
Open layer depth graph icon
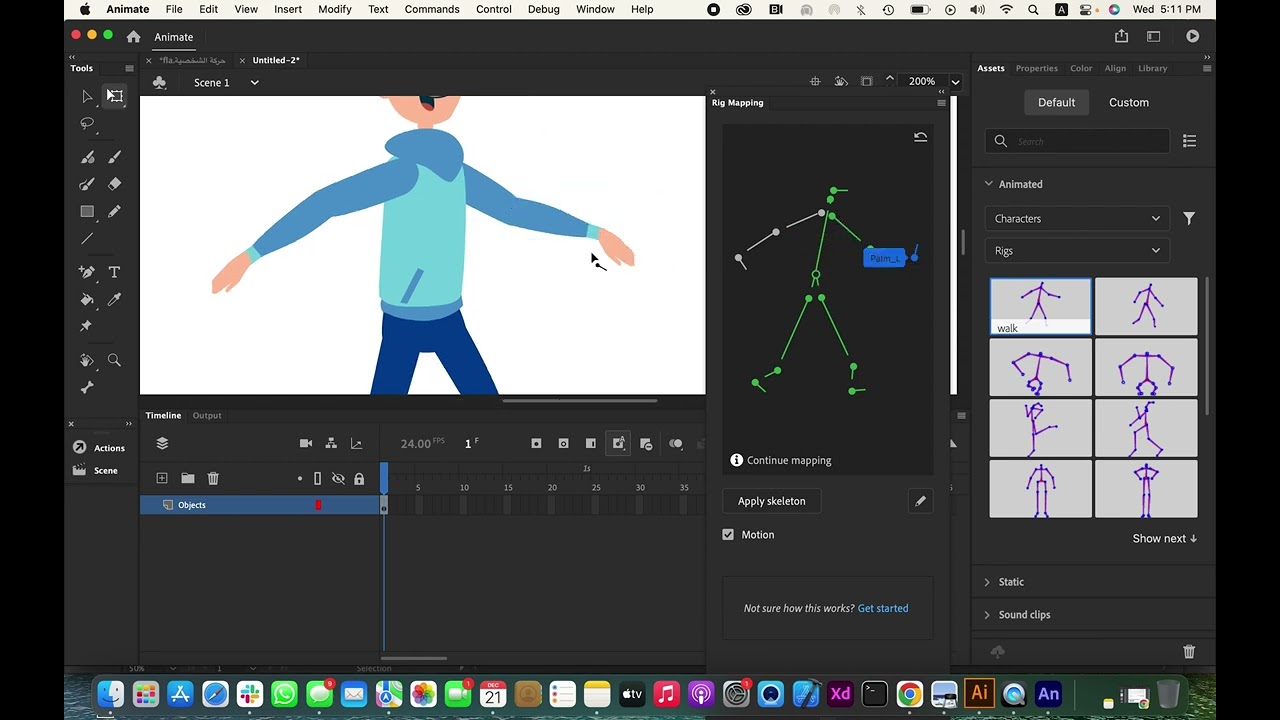click(x=356, y=443)
